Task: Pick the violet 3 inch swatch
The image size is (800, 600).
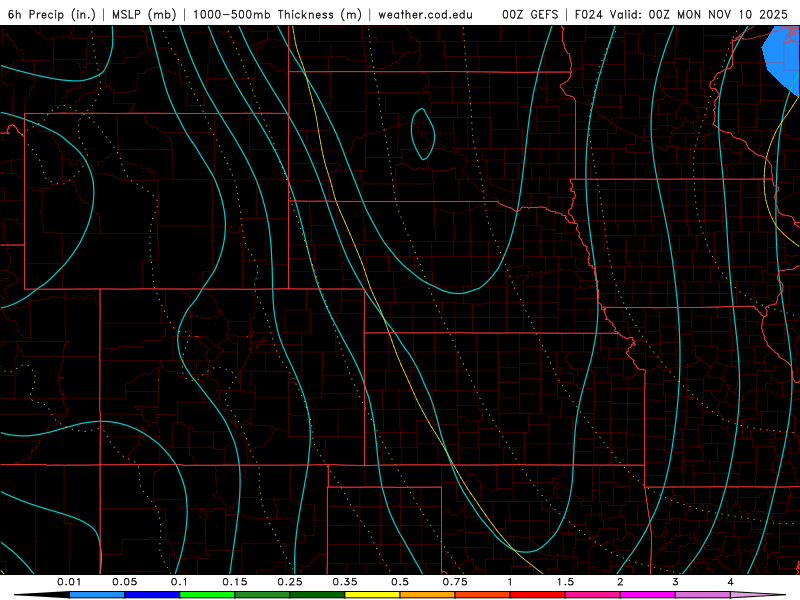Action: pos(703,595)
